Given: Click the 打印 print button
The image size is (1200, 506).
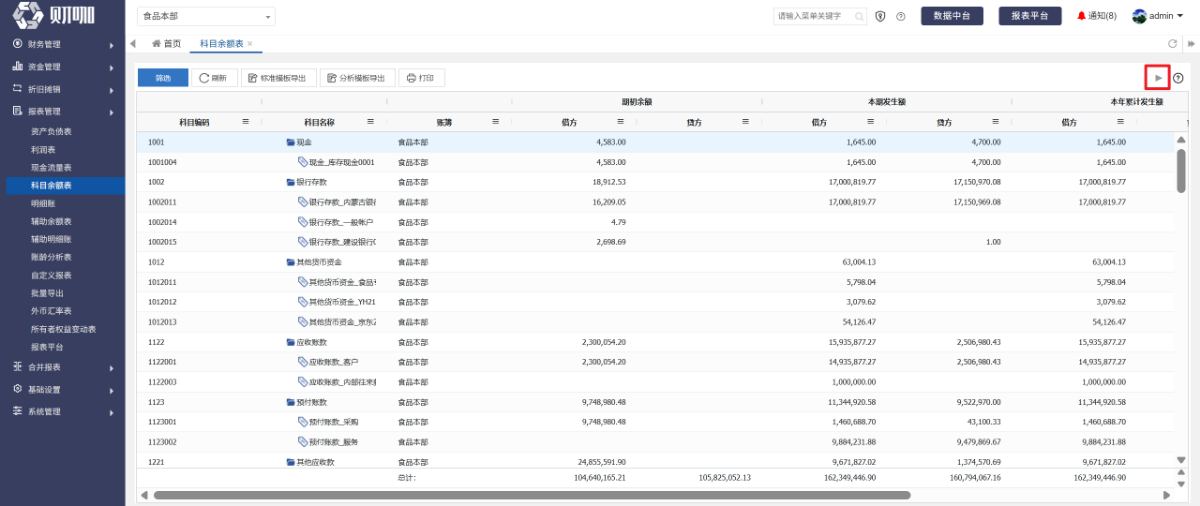Looking at the screenshot, I should click(421, 78).
